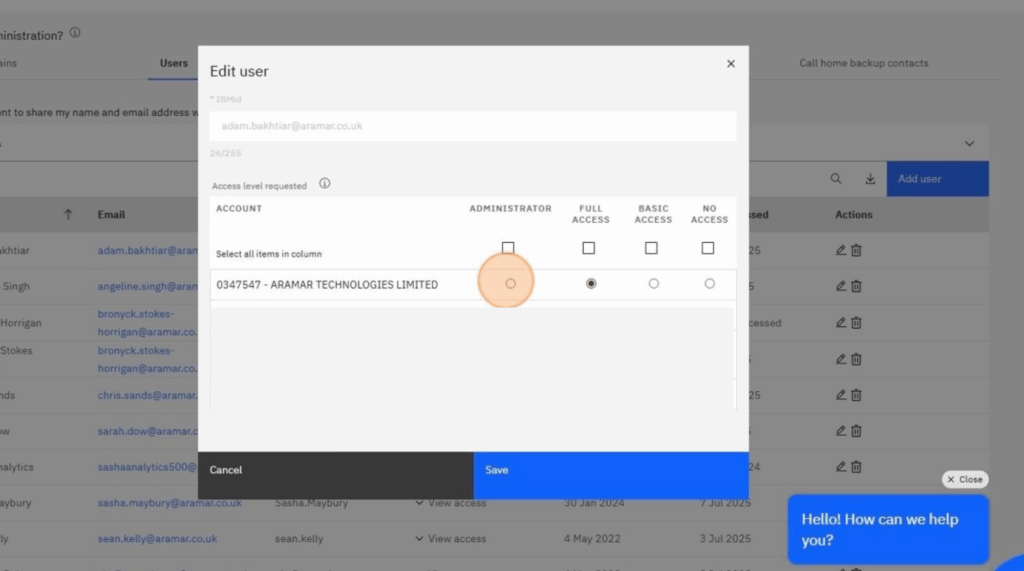Sort by the up-arrow column header

pos(68,214)
